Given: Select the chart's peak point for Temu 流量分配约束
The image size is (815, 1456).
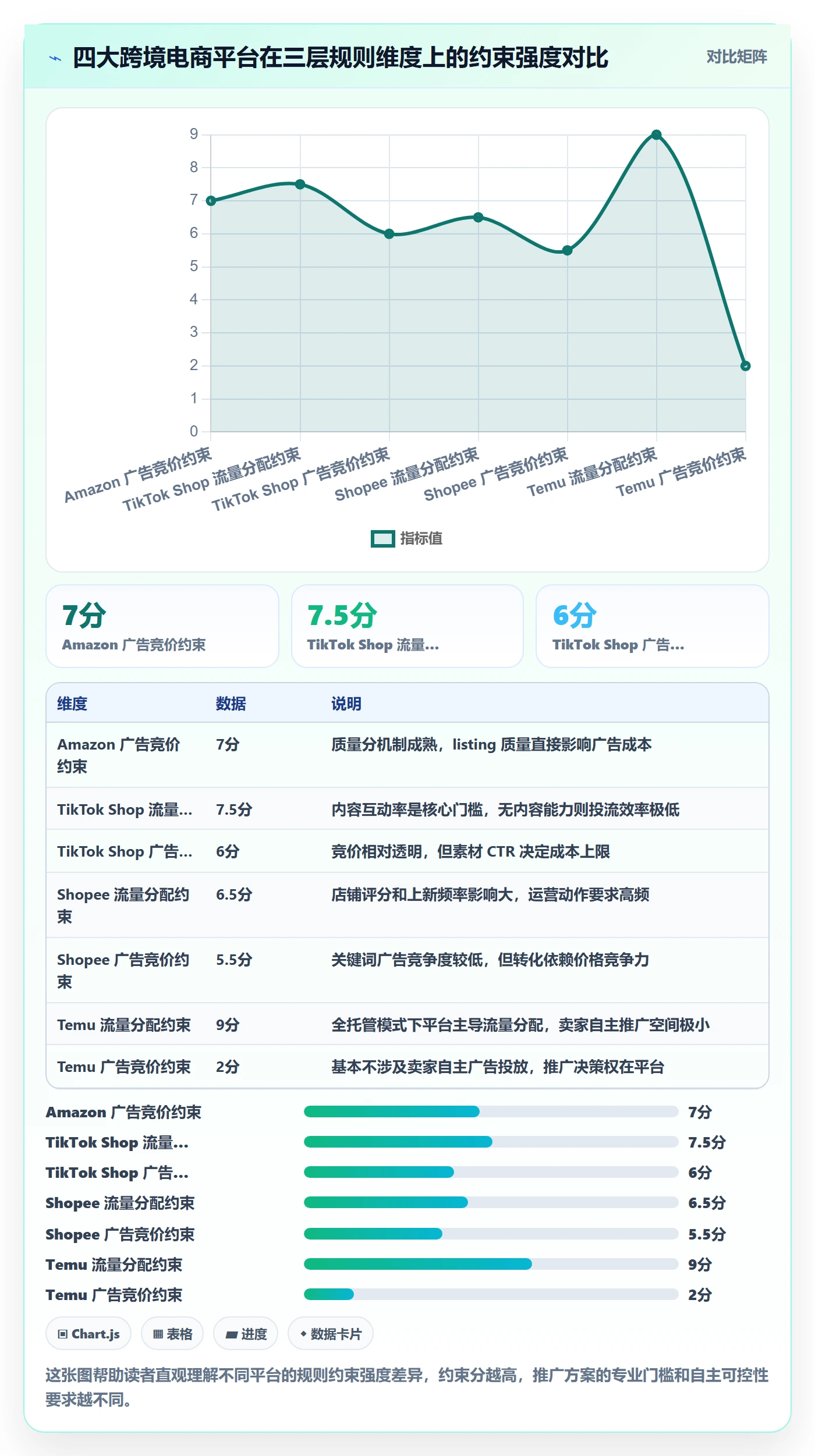Looking at the screenshot, I should click(657, 135).
